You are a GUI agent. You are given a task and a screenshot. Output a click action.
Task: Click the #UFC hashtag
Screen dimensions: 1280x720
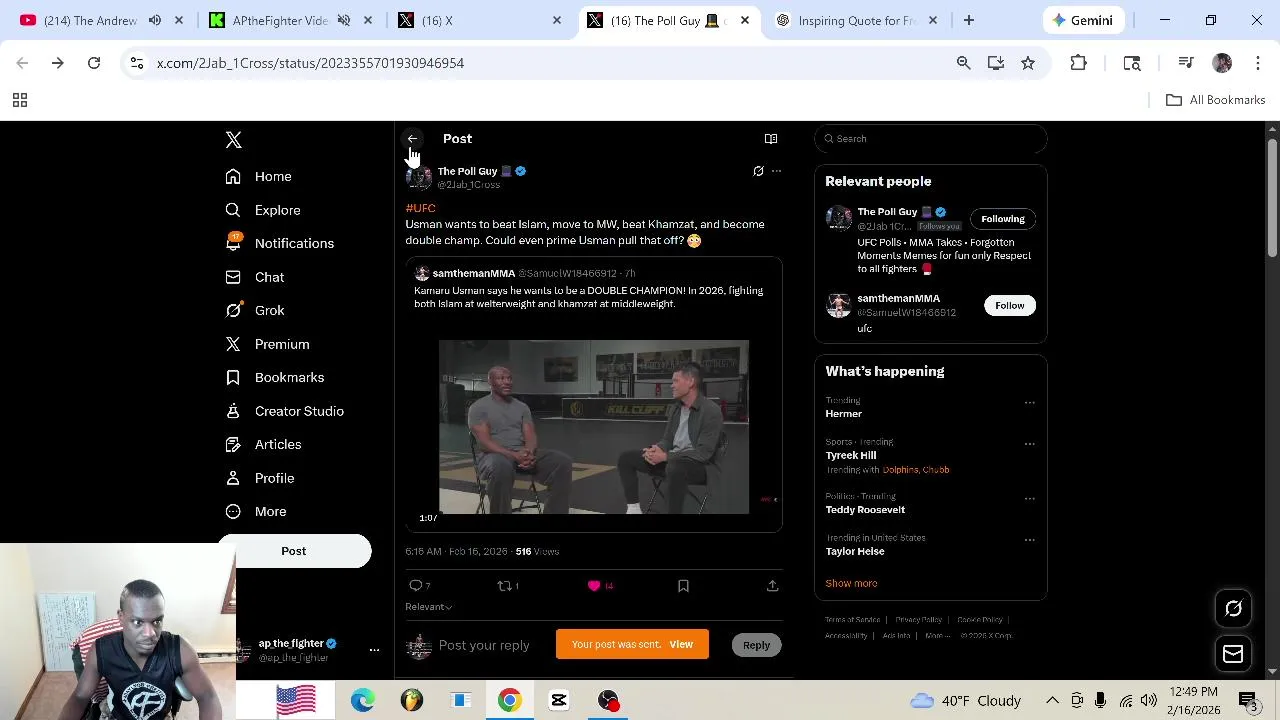point(420,208)
